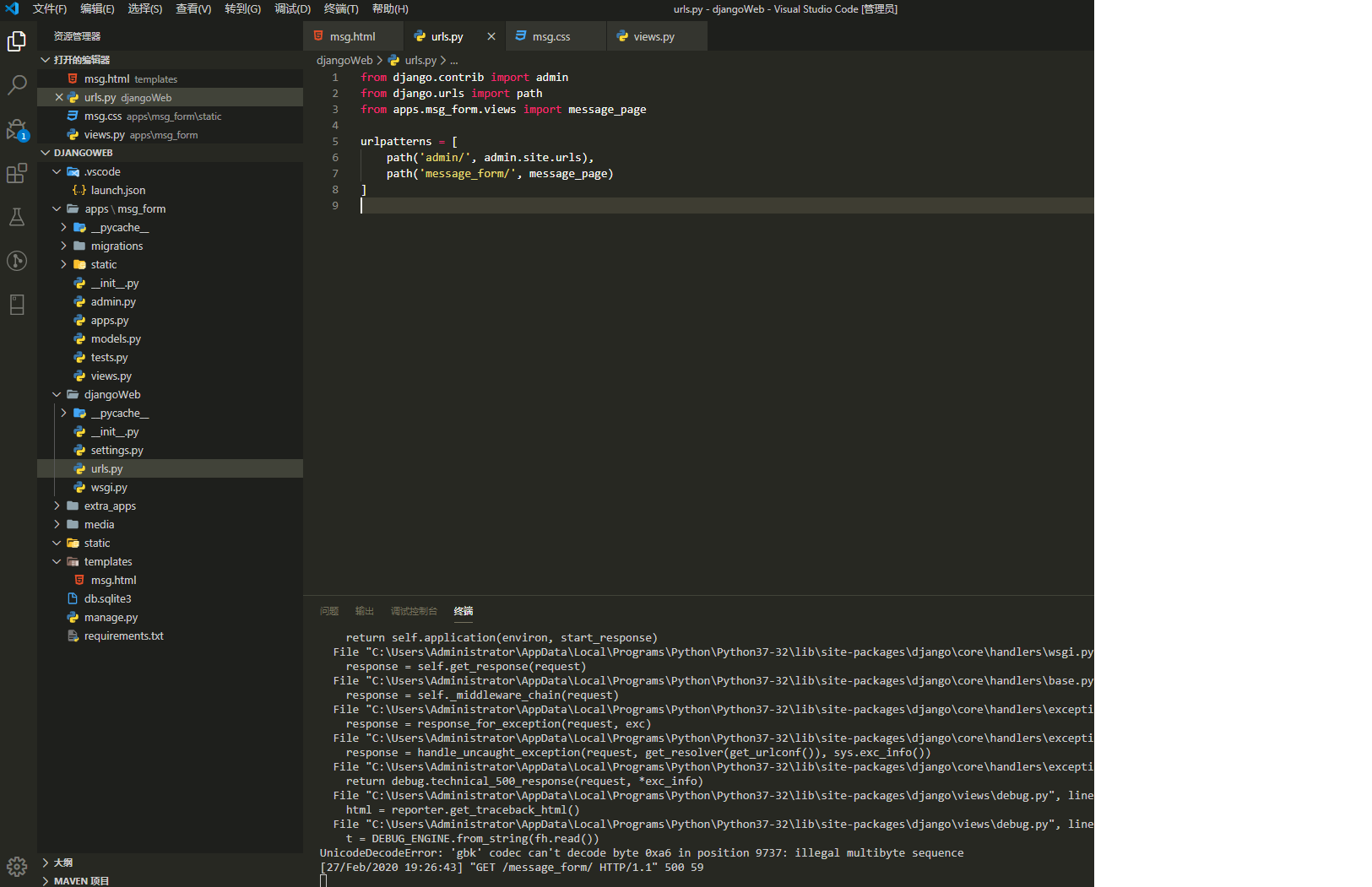Switch to the 输出 output panel tab
The image size is (1372, 887).
click(x=365, y=611)
